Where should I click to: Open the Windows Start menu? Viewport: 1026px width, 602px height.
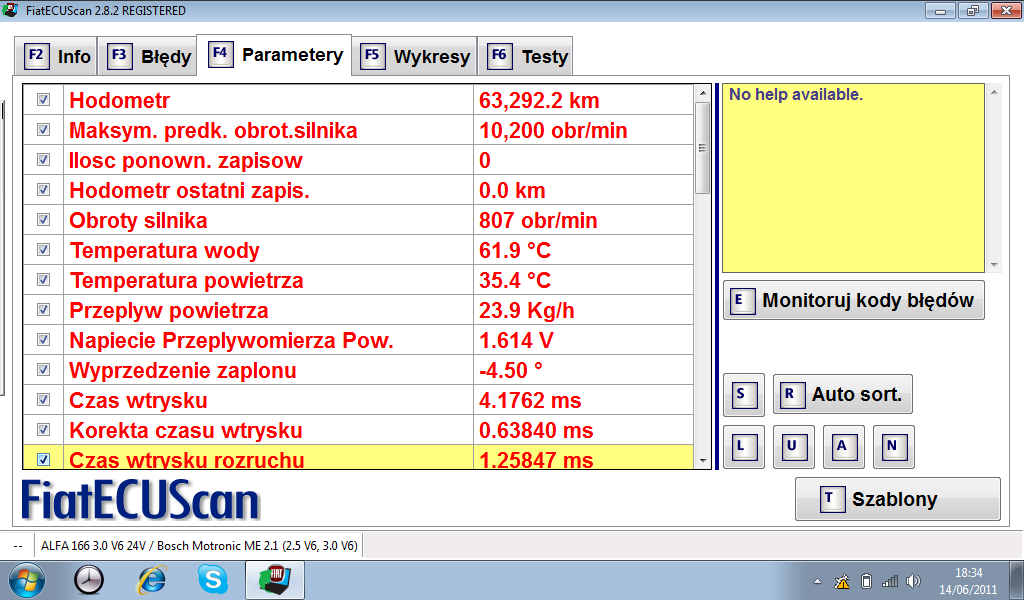tap(27, 580)
